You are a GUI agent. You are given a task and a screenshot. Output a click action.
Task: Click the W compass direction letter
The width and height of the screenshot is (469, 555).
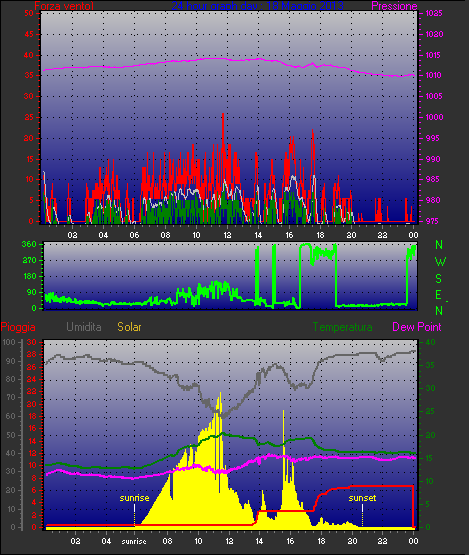coord(440,262)
